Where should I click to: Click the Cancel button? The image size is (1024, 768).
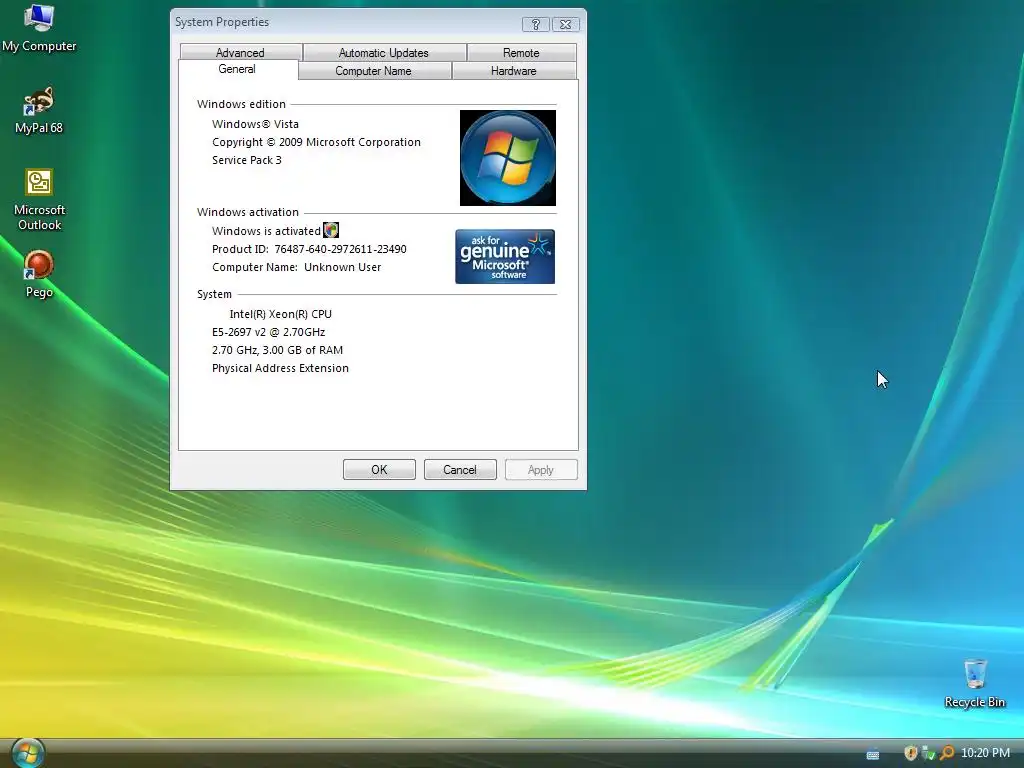point(460,470)
